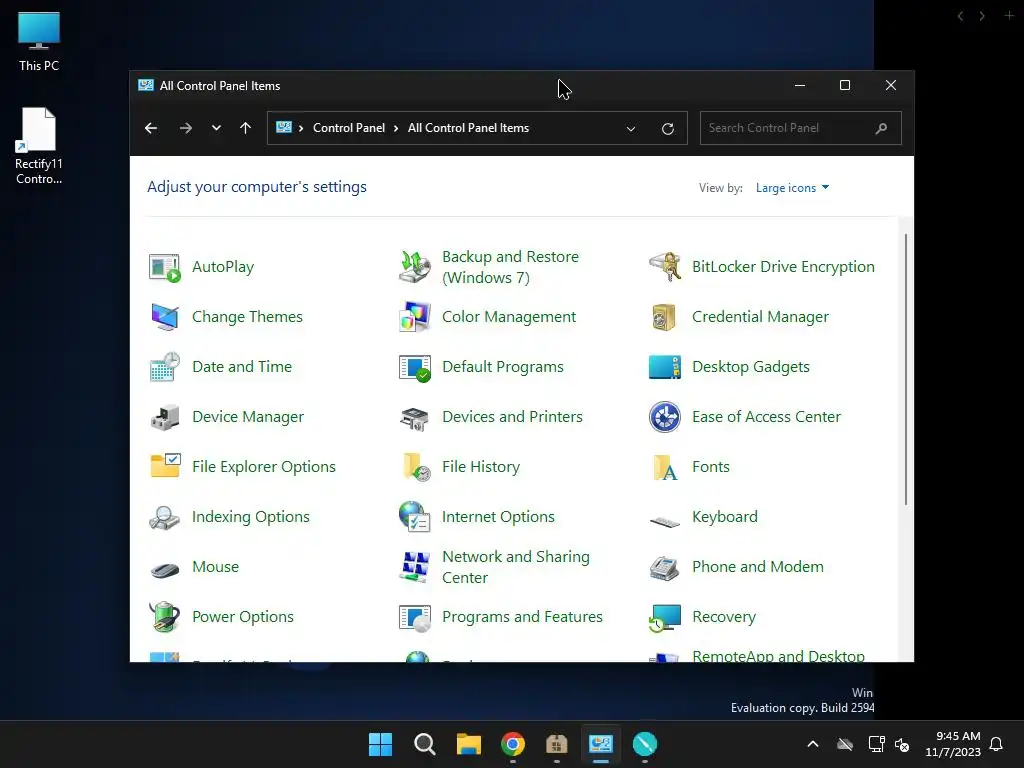Open BitLocker Drive Encryption icon
This screenshot has height=768, width=1024.
pos(665,267)
